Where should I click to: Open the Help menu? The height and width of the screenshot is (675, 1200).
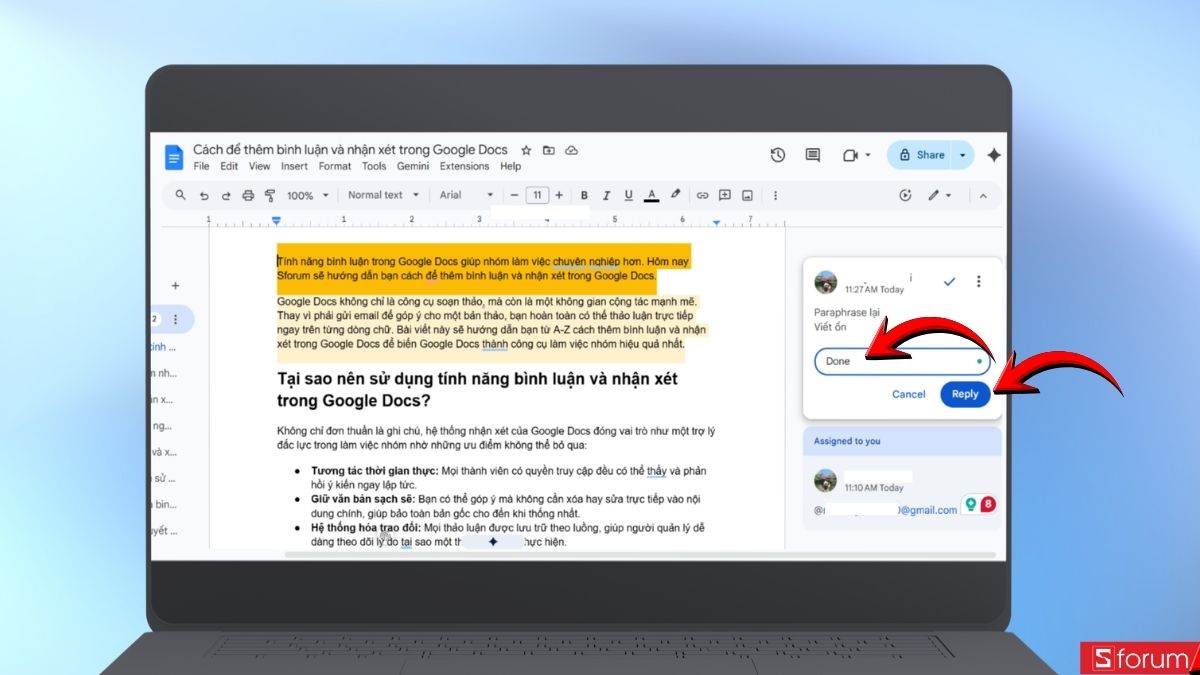(510, 166)
